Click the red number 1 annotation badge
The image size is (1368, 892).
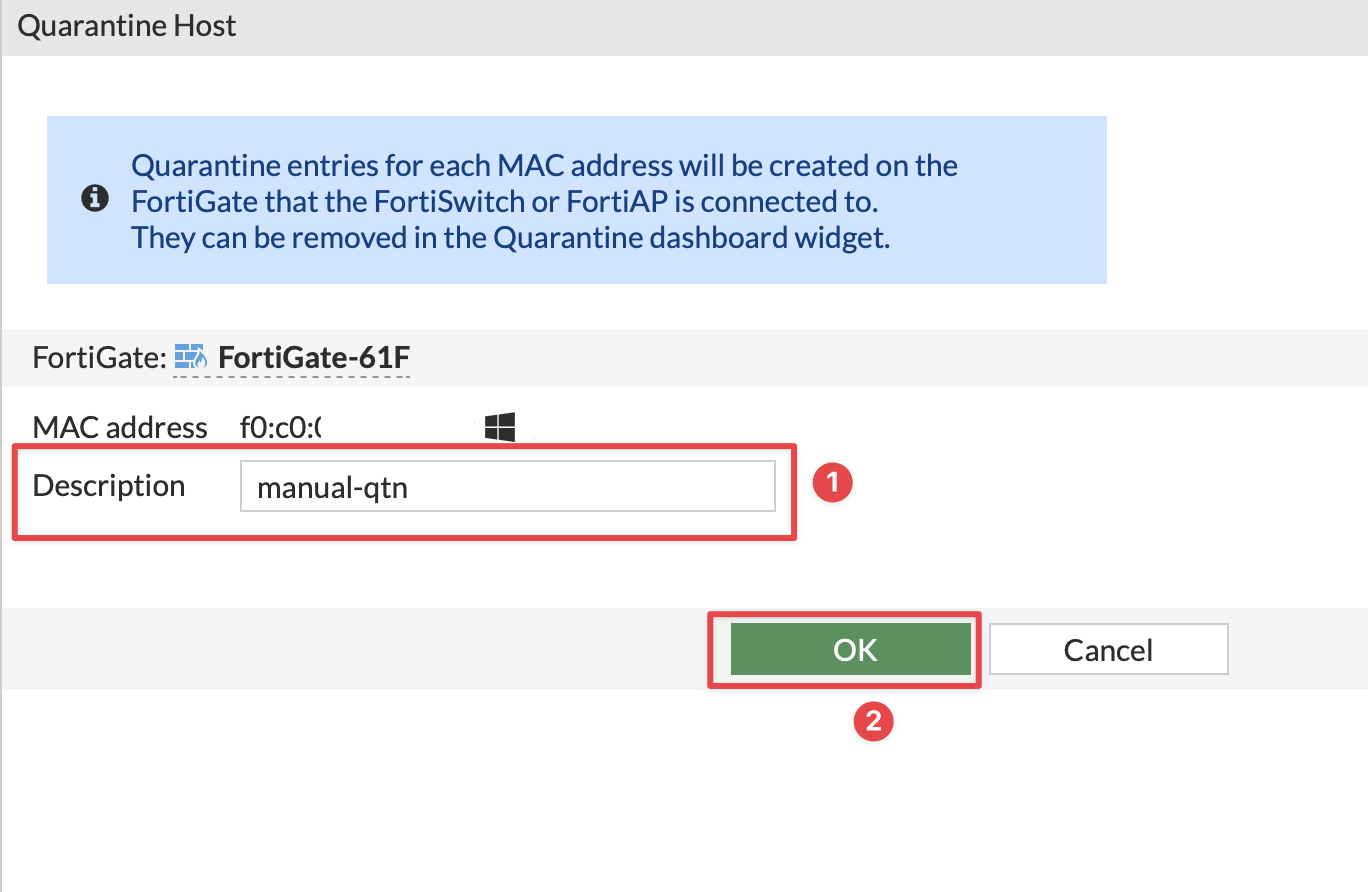point(831,485)
